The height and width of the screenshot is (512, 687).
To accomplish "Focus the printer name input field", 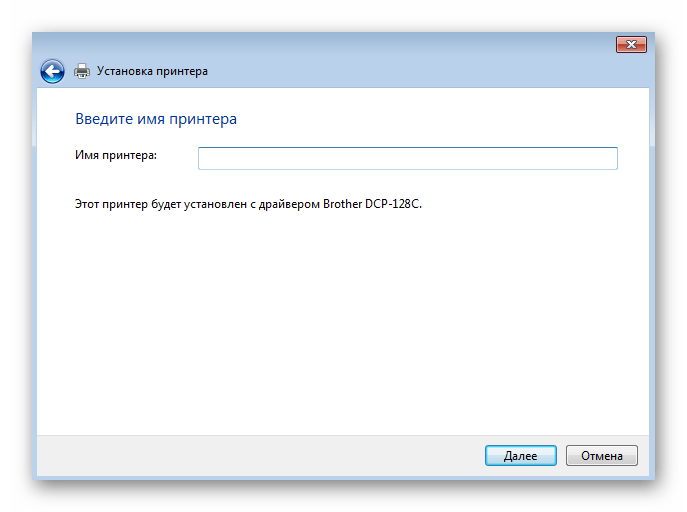I will pos(407,158).
